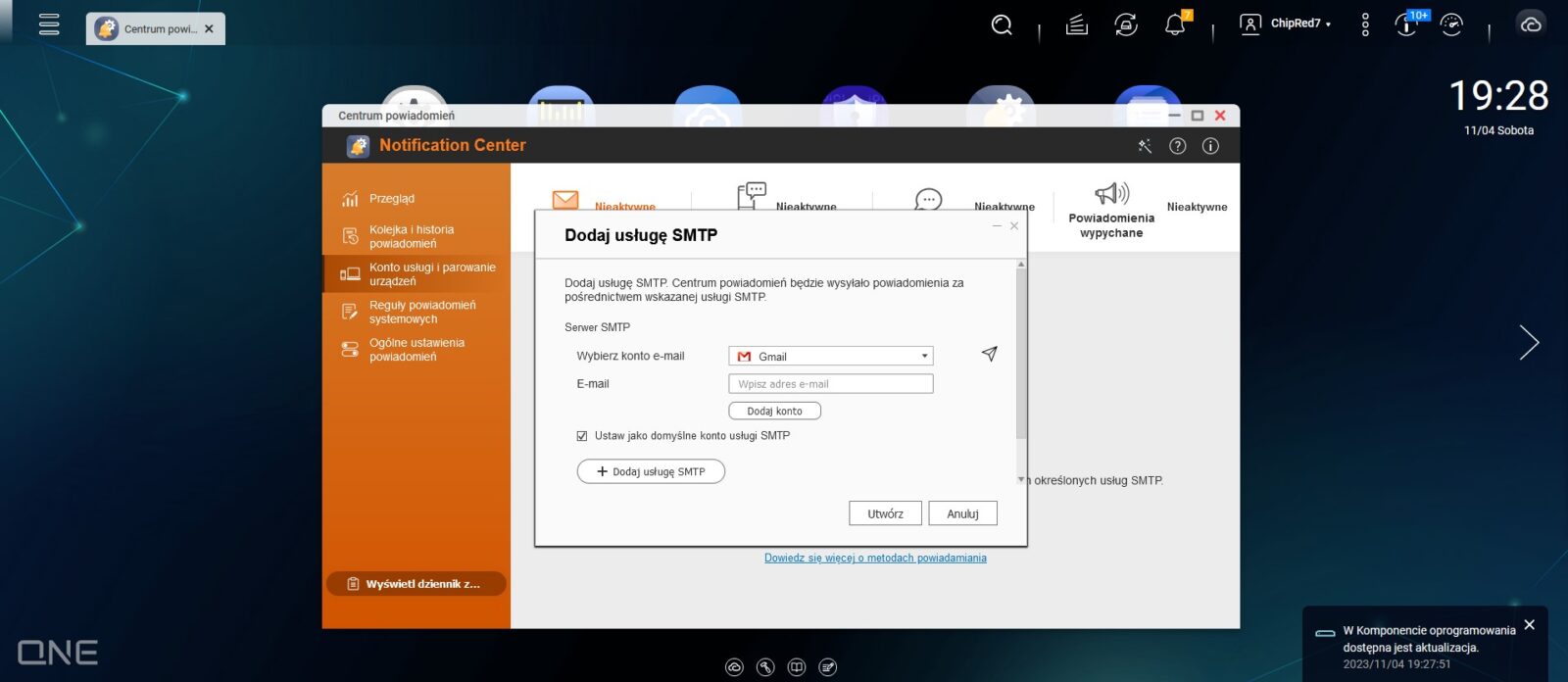Open the search magnifier in top bar

[x=1001, y=24]
